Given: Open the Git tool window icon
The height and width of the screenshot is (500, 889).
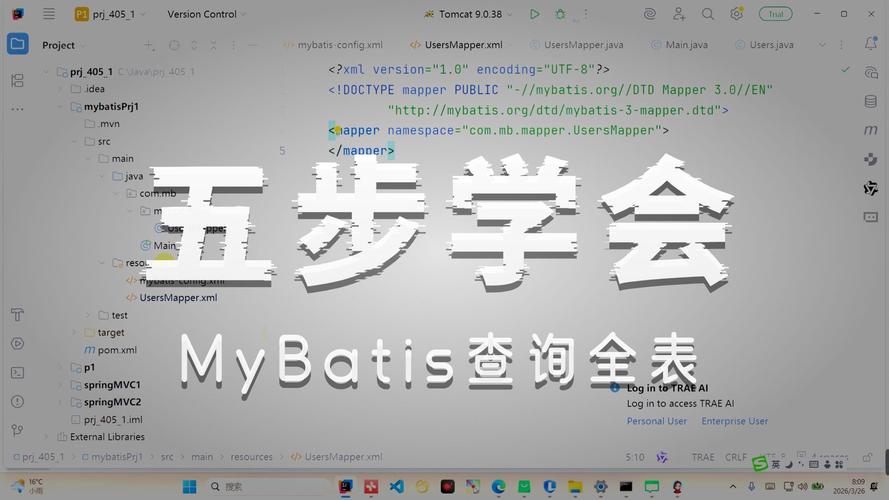Looking at the screenshot, I should tap(18, 430).
